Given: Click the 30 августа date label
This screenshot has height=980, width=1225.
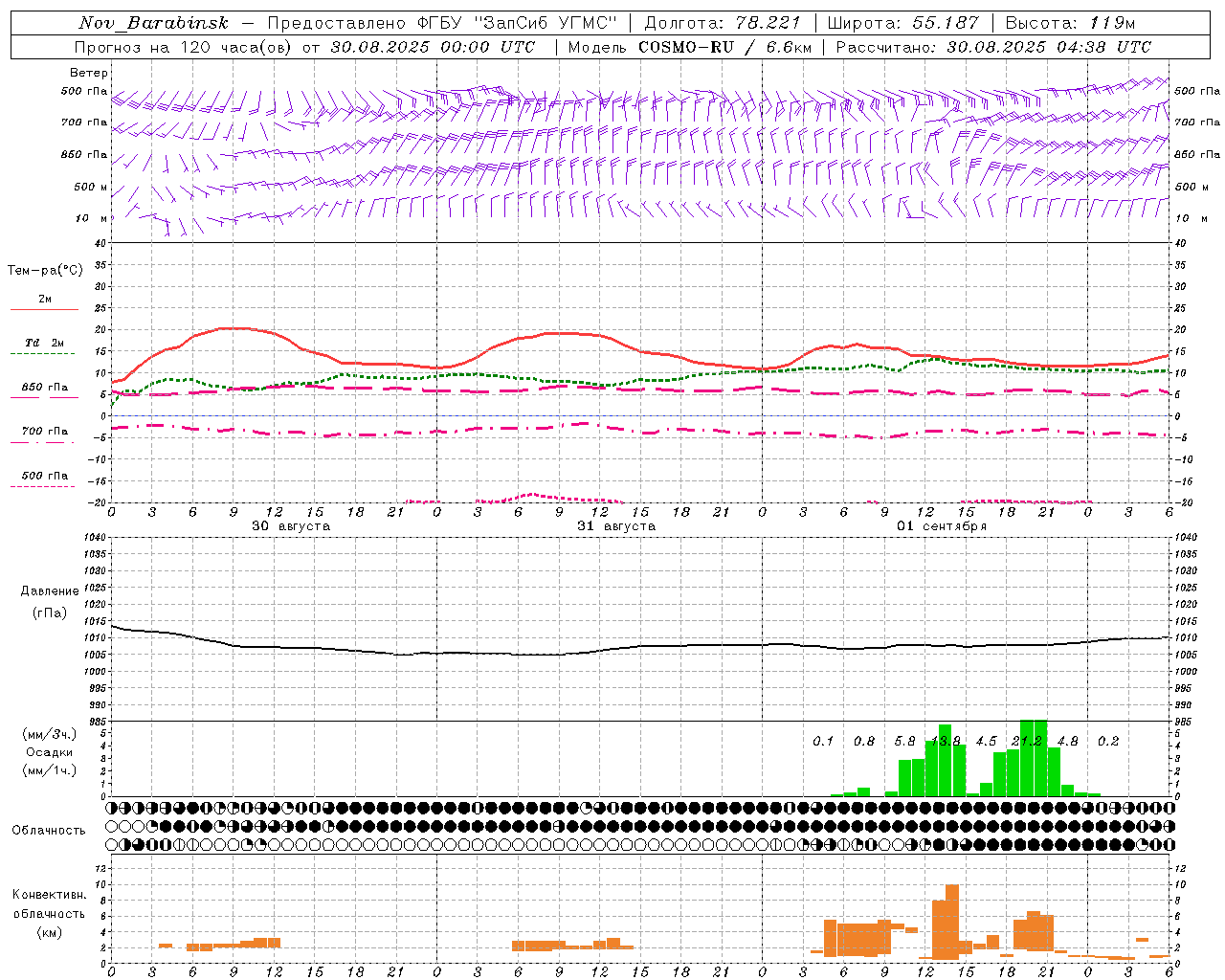Looking at the screenshot, I should 291,526.
